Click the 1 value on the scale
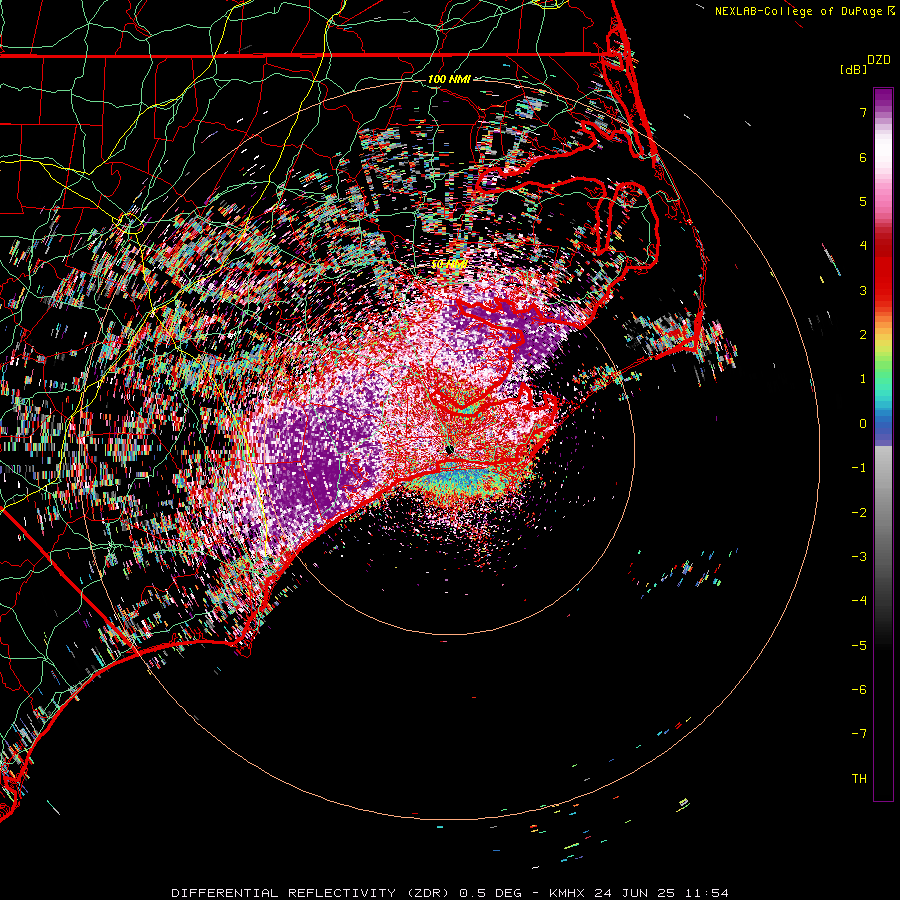Viewport: 900px width, 900px height. [x=863, y=379]
